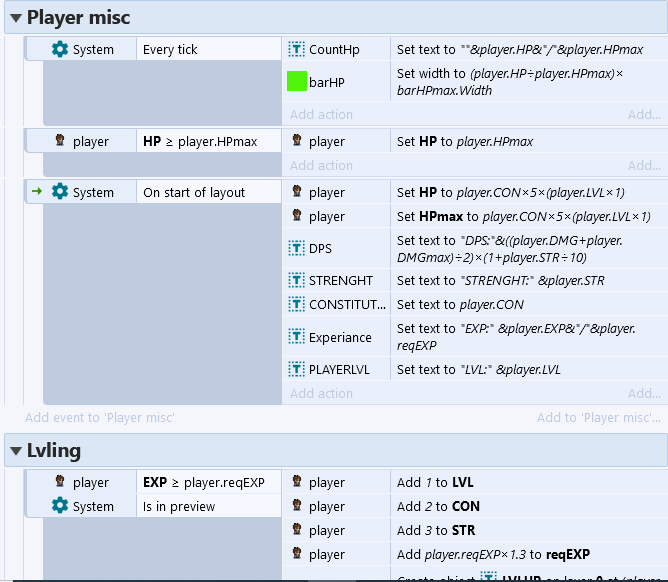Click the DPS text object icon
Screen dimensions: 668x582
[x=297, y=248]
